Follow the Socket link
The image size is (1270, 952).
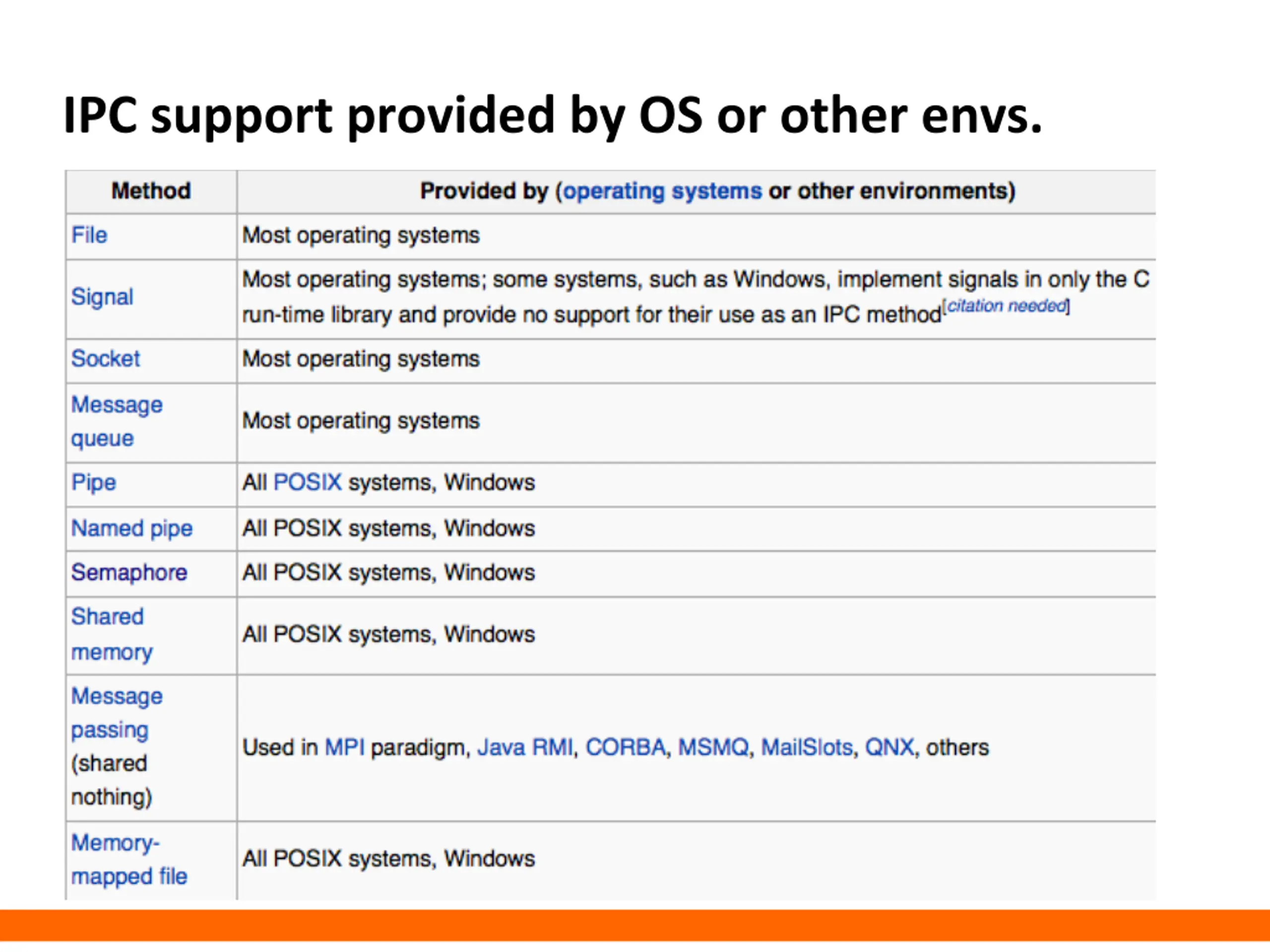[x=106, y=358]
